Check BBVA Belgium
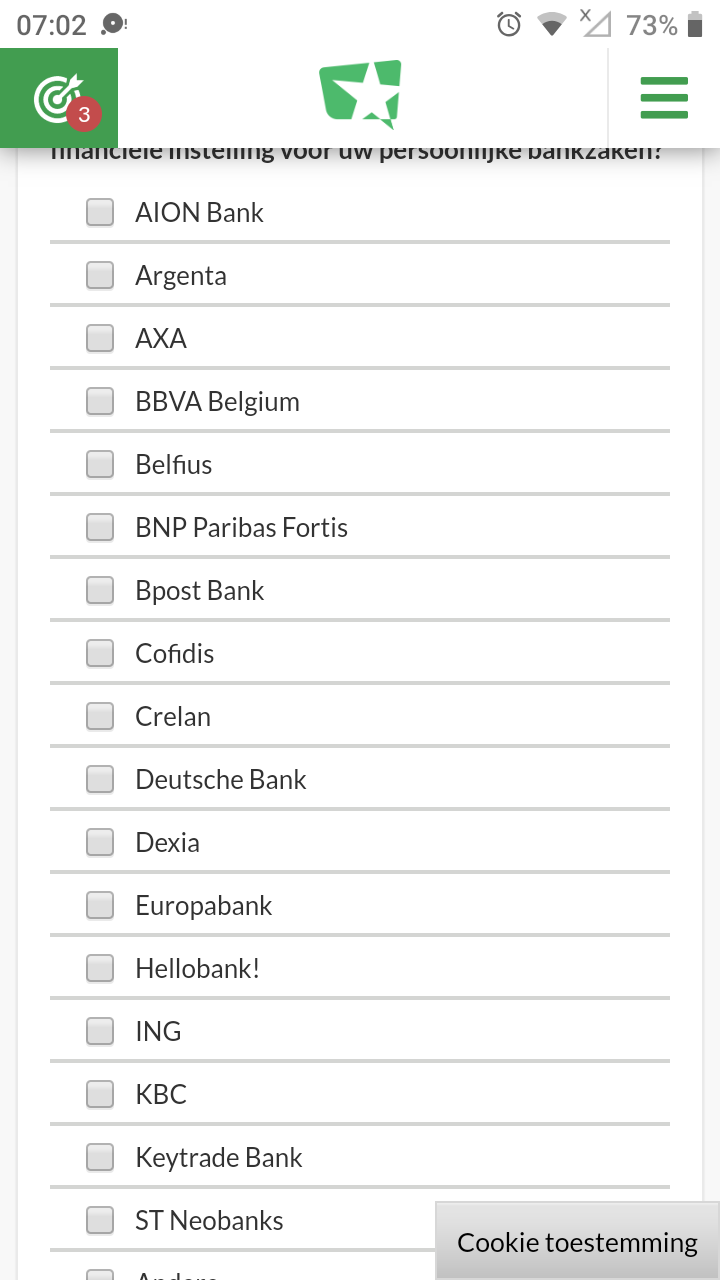 pos(100,401)
